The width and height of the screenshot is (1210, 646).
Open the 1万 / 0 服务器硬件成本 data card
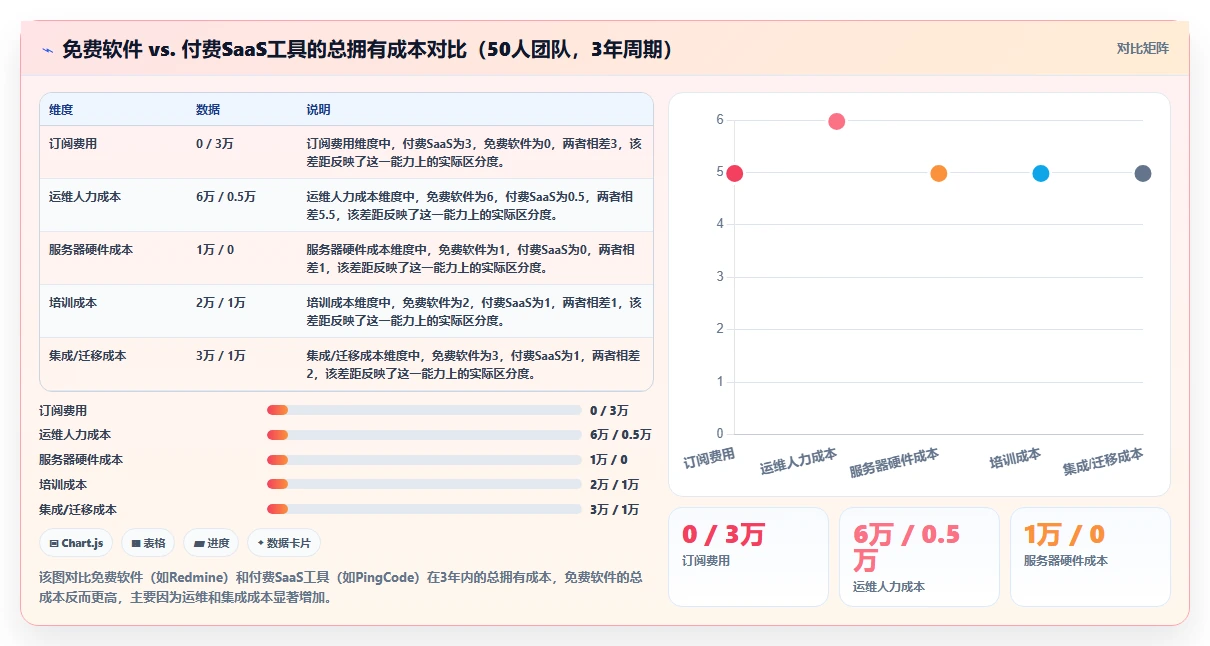1090,557
